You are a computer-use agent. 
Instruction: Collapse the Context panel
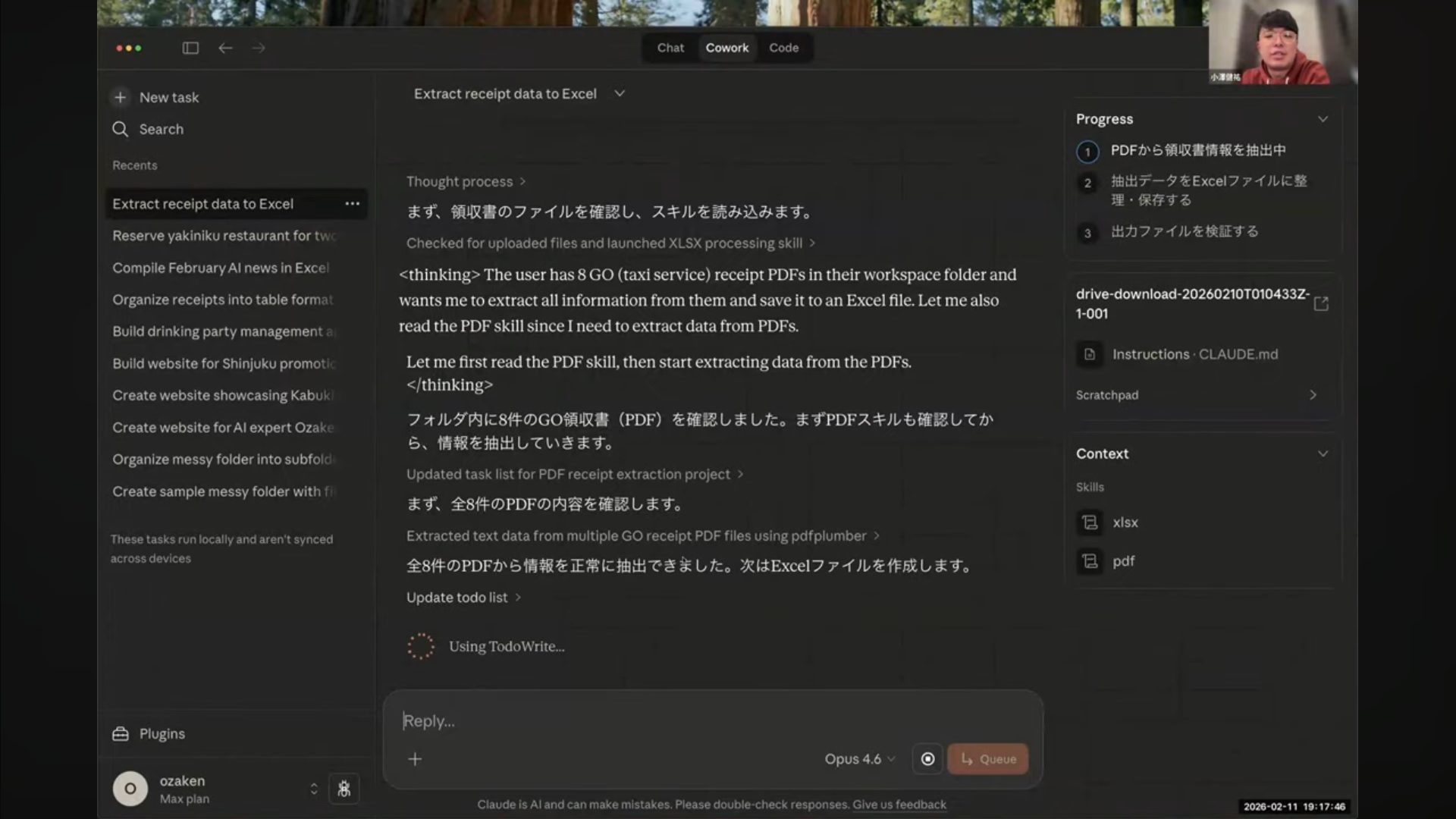(1323, 453)
